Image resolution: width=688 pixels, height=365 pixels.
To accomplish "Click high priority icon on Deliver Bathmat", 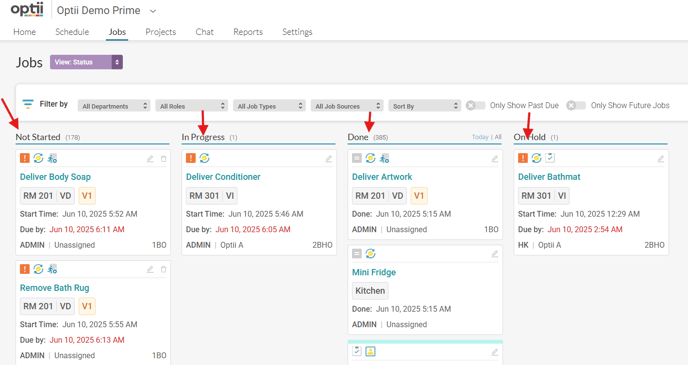I will [x=523, y=158].
